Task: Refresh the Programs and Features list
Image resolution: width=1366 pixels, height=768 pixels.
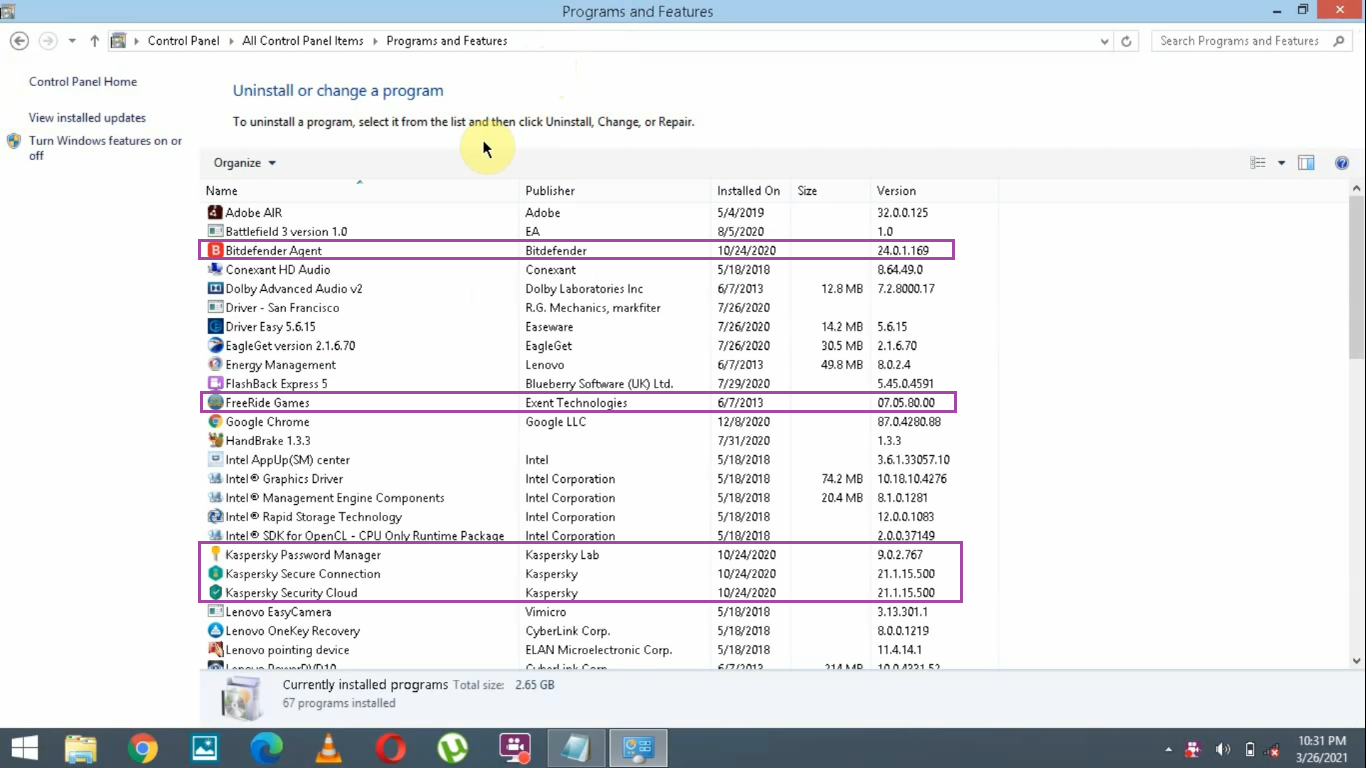Action: 1127,41
